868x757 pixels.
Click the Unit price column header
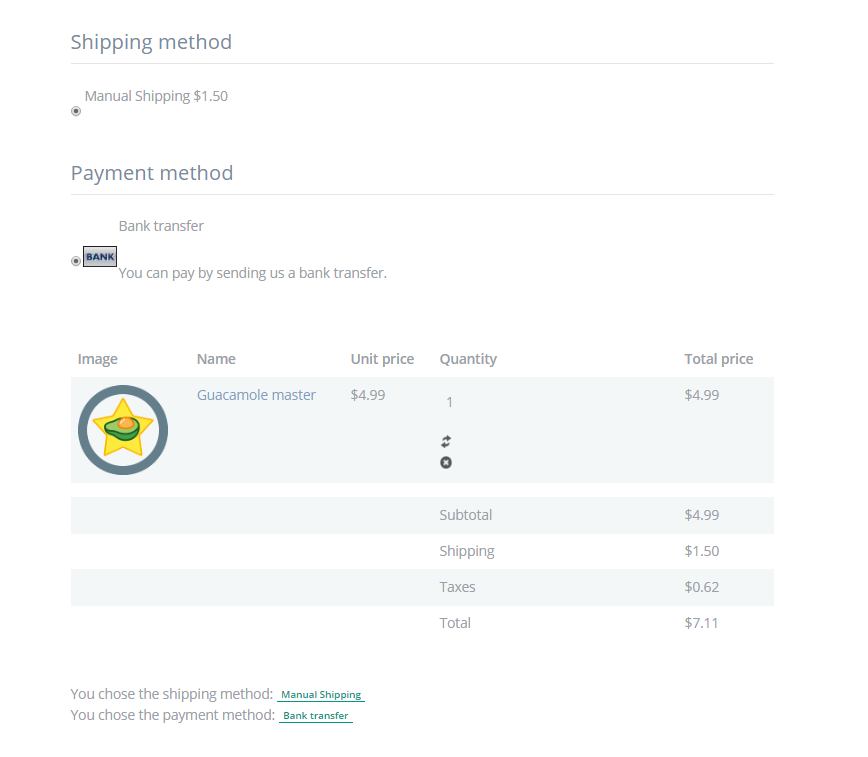tap(382, 359)
